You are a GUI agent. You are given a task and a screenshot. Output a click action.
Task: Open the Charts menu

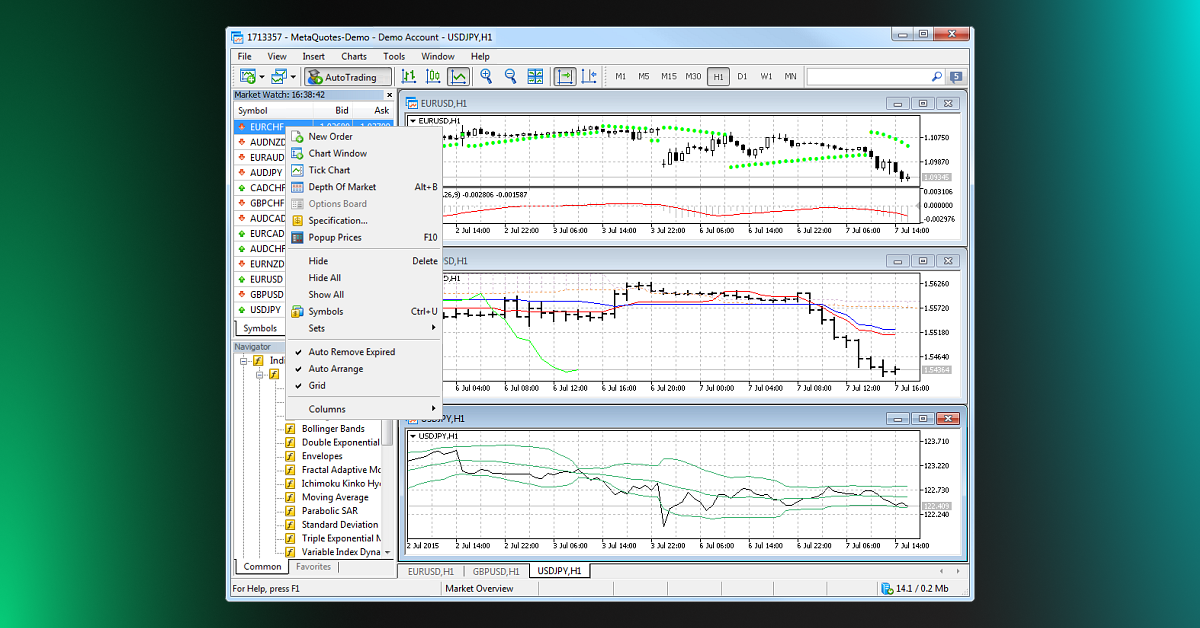point(354,57)
